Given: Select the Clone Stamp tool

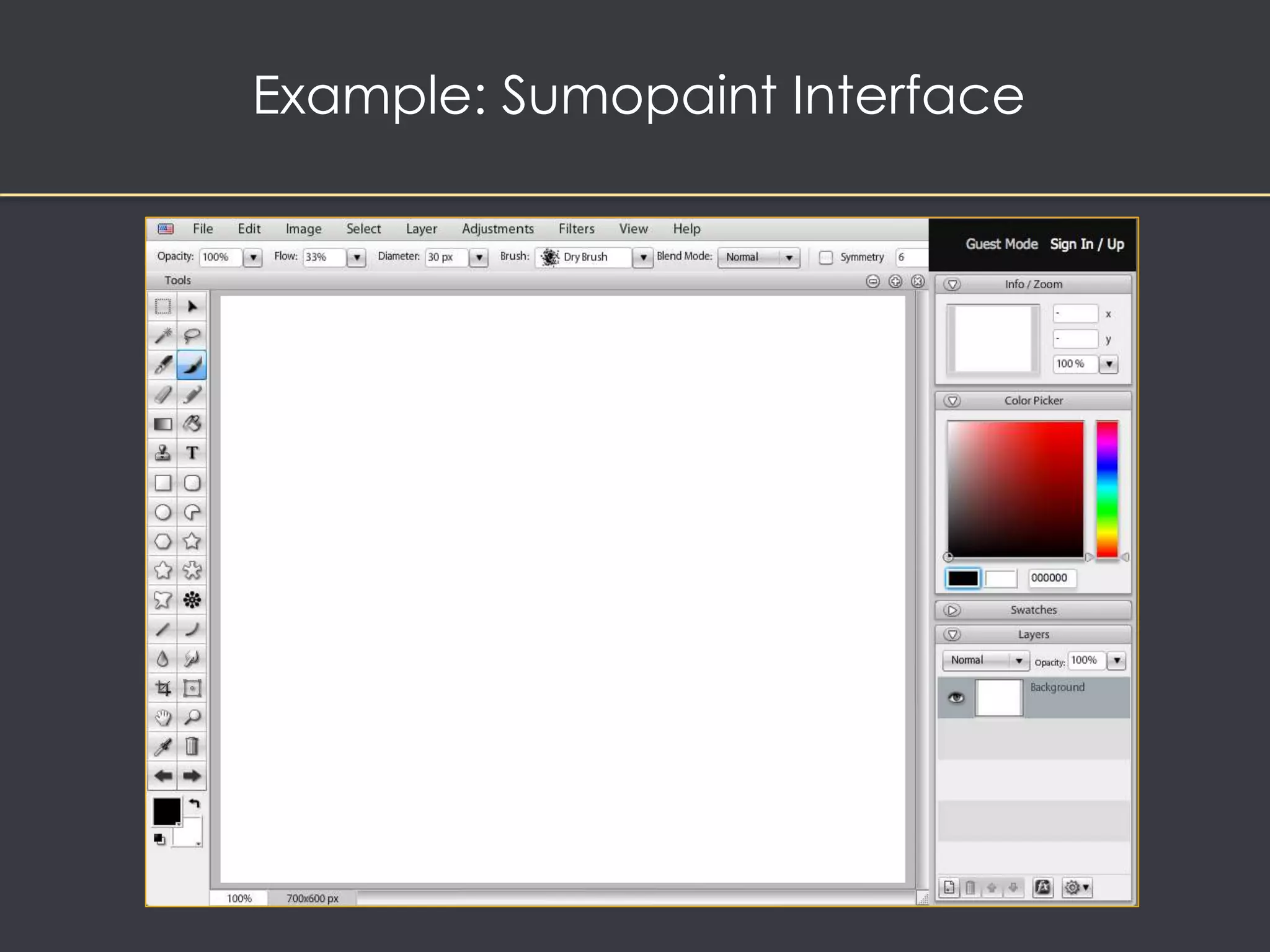Looking at the screenshot, I should (x=162, y=453).
